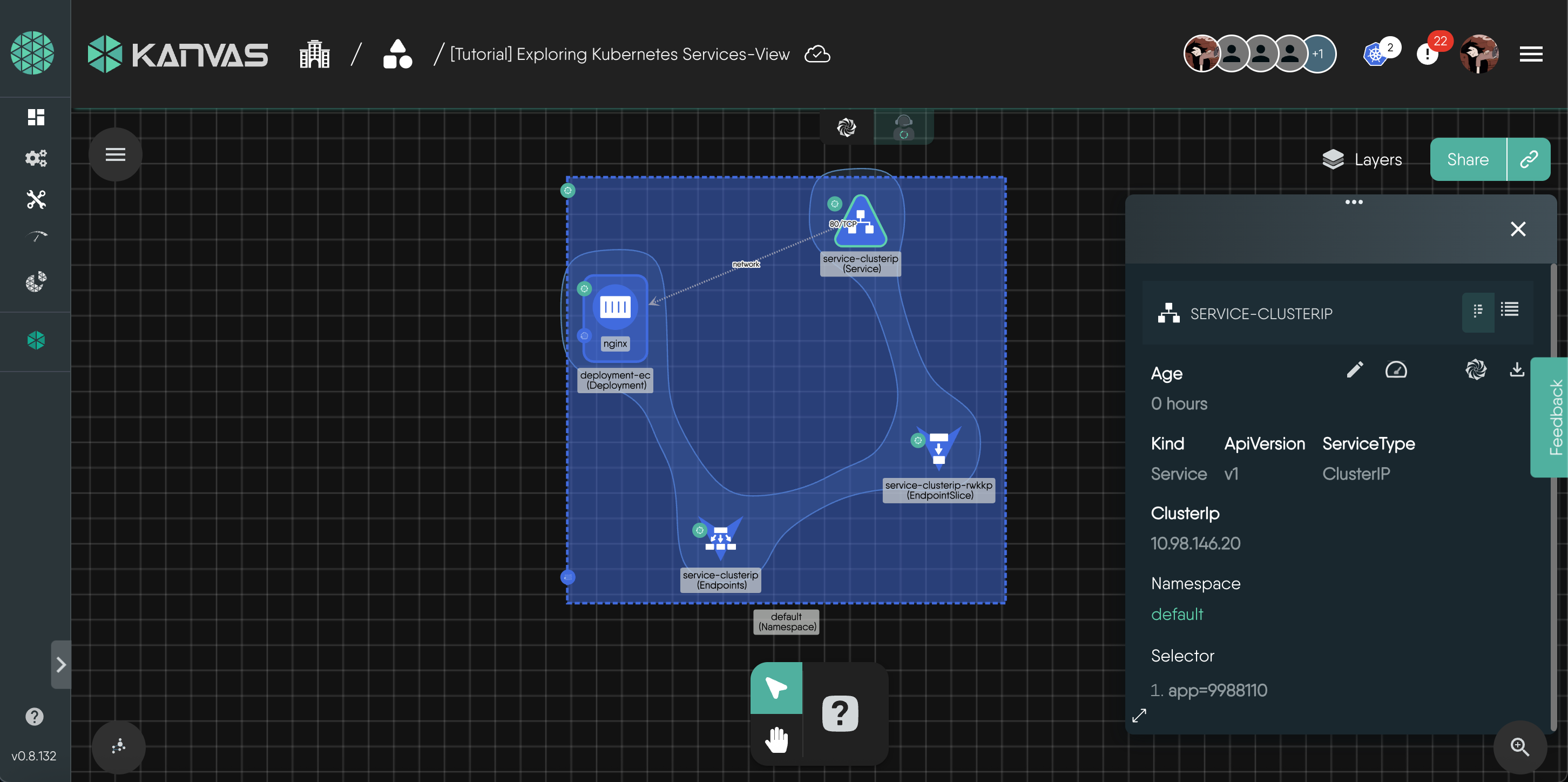Open the Performance gauge icon in sidebar

[x=36, y=238]
